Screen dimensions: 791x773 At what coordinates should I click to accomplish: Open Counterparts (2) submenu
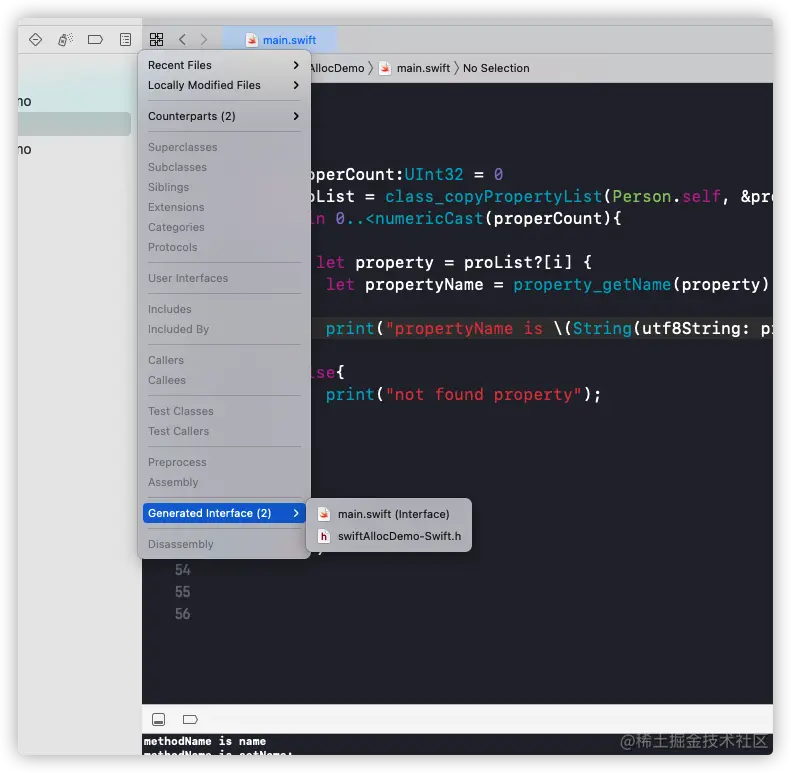[223, 116]
